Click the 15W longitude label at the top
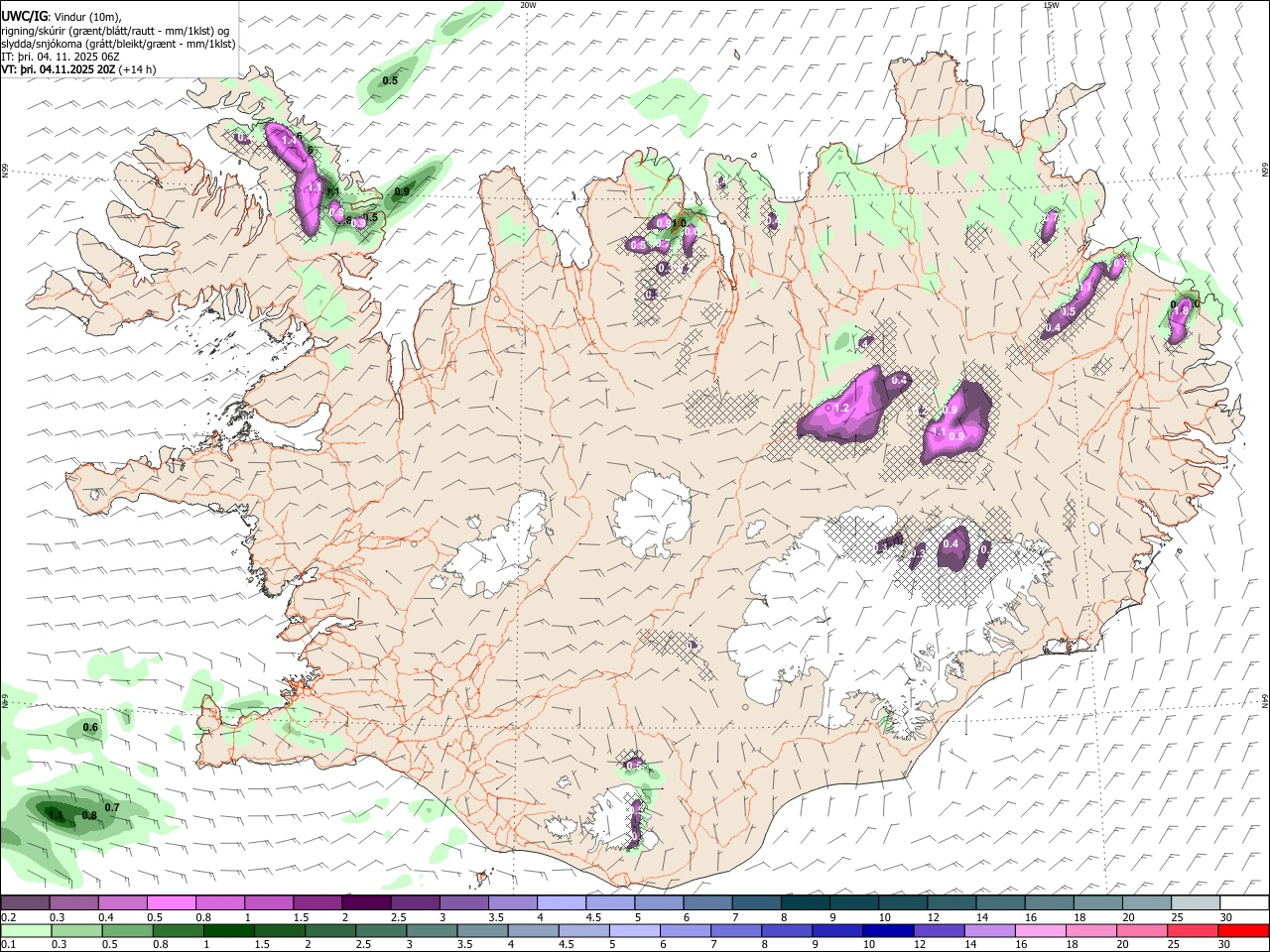 [1051, 5]
